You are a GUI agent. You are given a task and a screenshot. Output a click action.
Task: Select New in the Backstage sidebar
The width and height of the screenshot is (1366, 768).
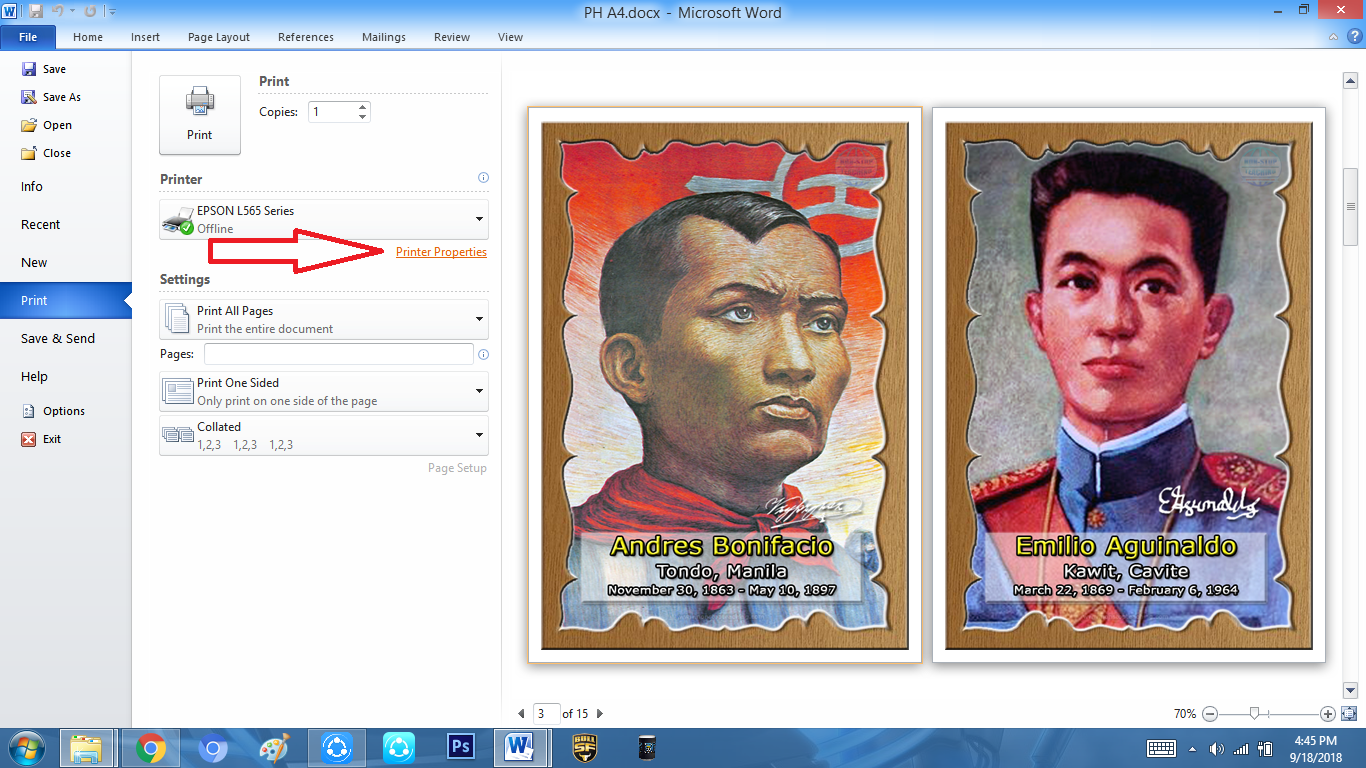point(34,263)
